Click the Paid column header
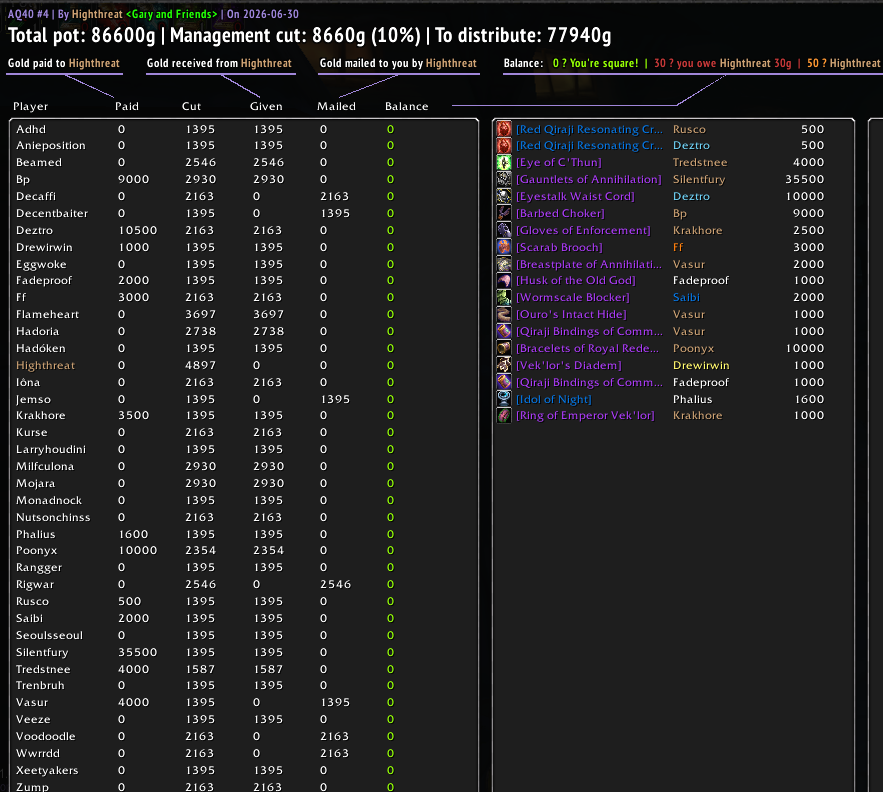The height and width of the screenshot is (792, 883). (x=127, y=106)
